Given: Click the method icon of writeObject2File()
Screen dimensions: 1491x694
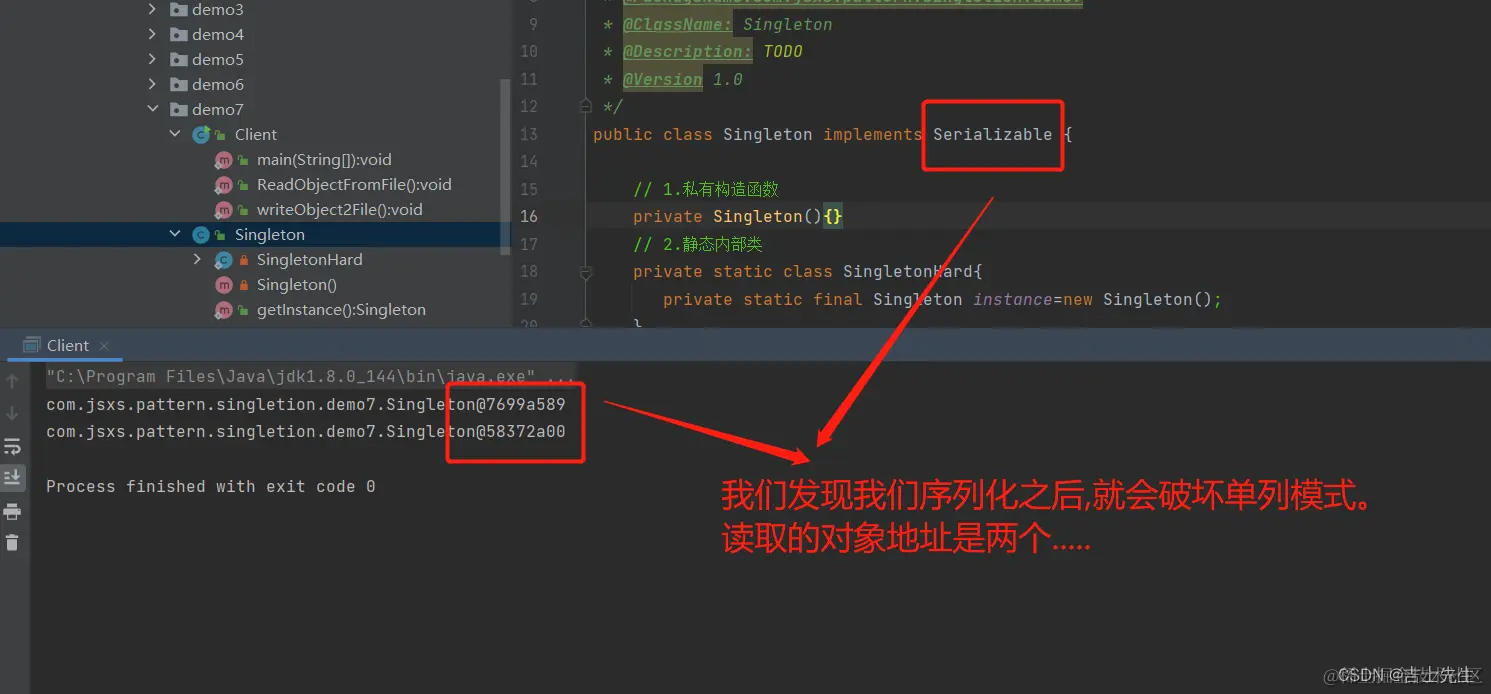Looking at the screenshot, I should click(223, 209).
